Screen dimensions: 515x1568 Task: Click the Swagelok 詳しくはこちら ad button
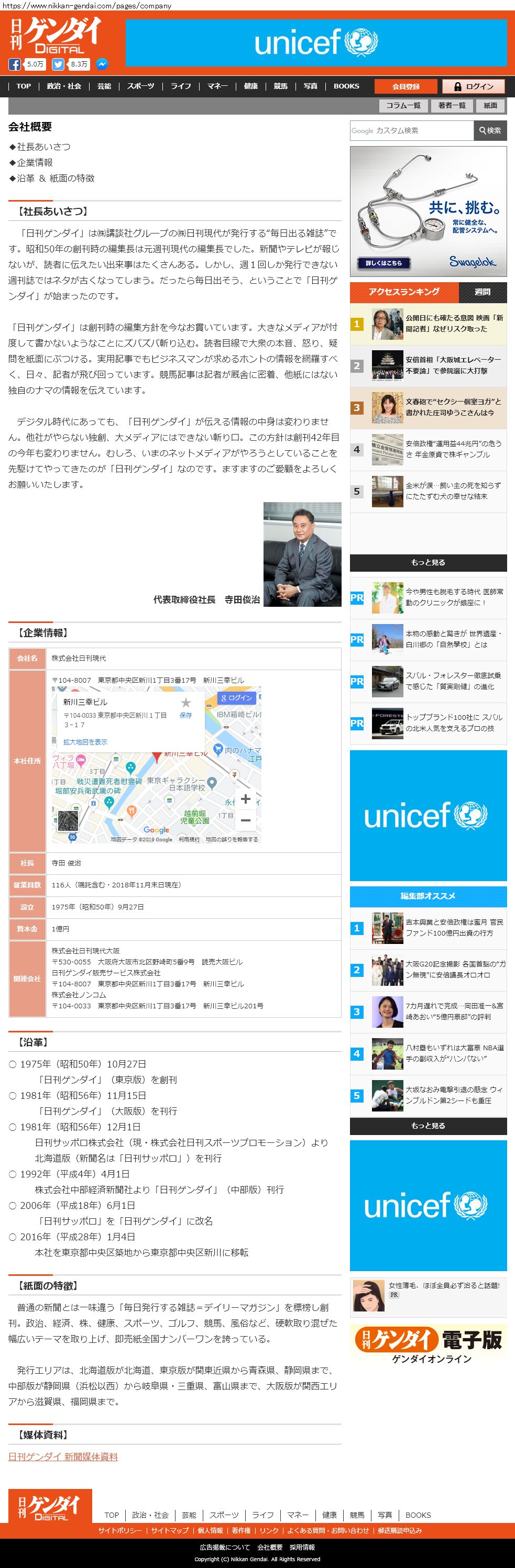(x=384, y=263)
